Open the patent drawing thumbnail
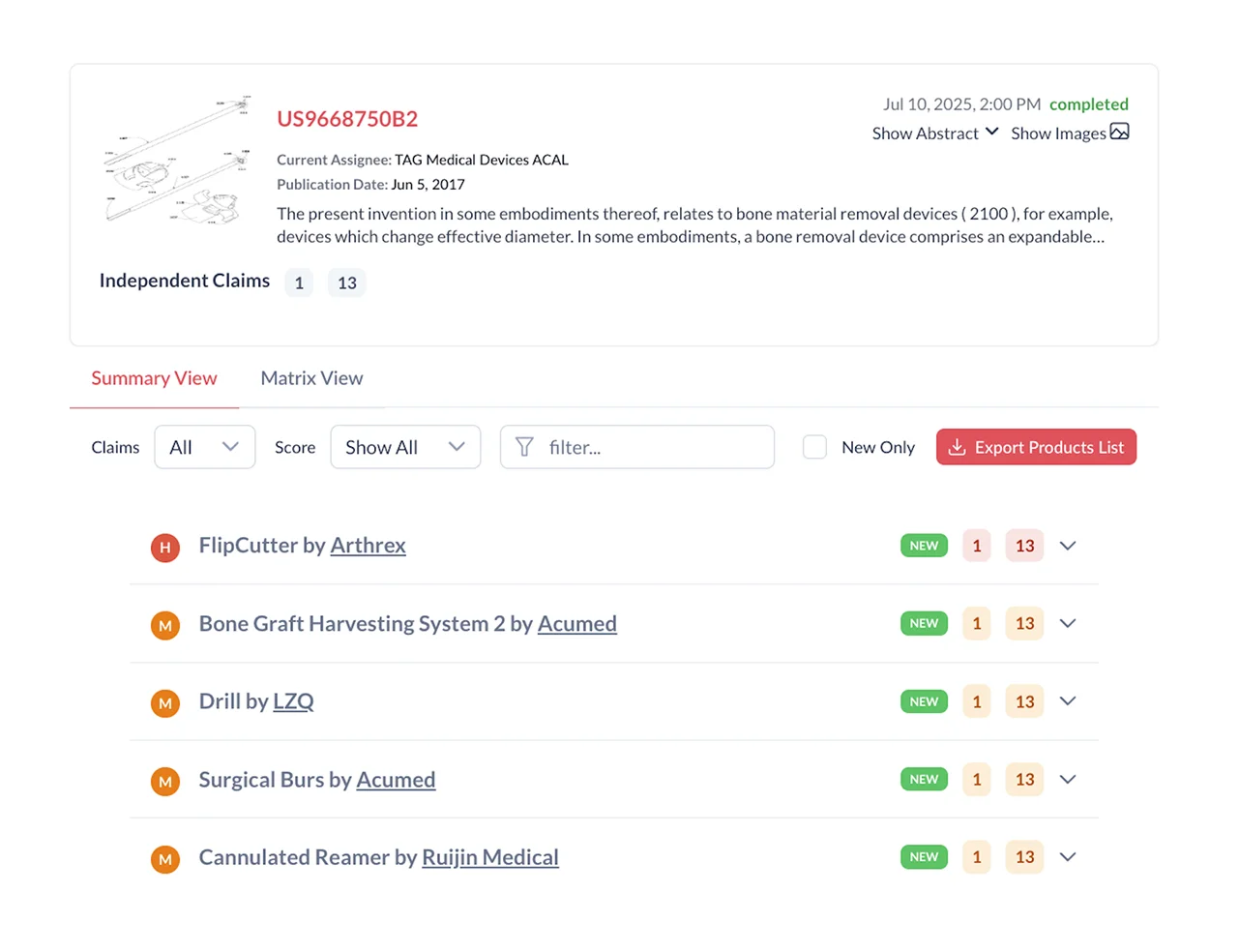 [177, 160]
